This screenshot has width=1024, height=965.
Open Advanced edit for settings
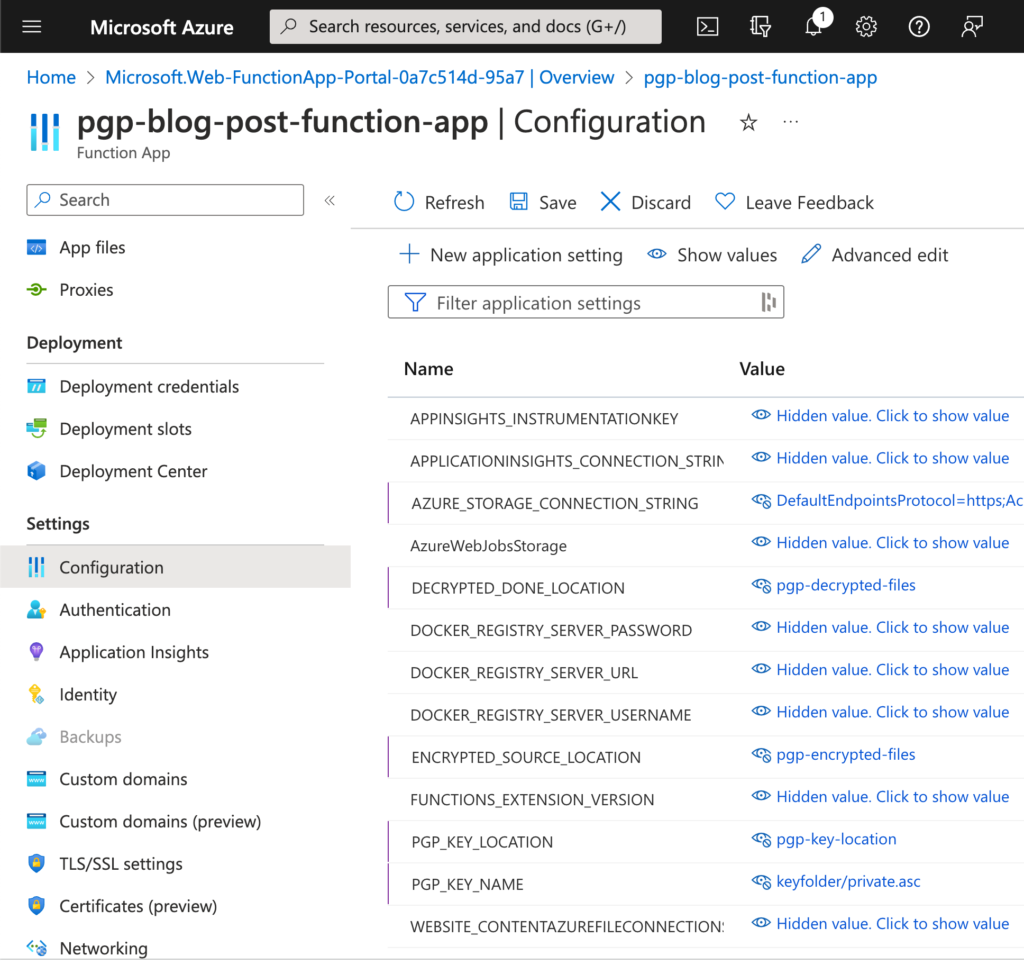[x=874, y=255]
